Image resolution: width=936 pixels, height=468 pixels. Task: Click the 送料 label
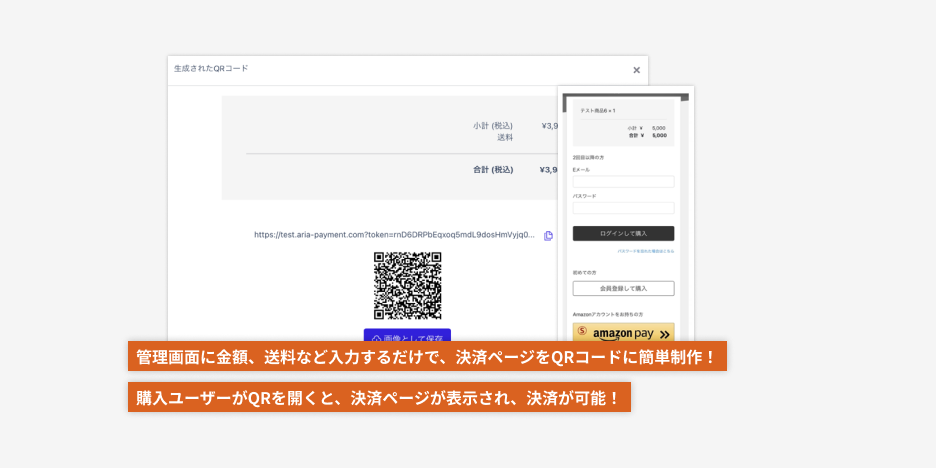(505, 137)
